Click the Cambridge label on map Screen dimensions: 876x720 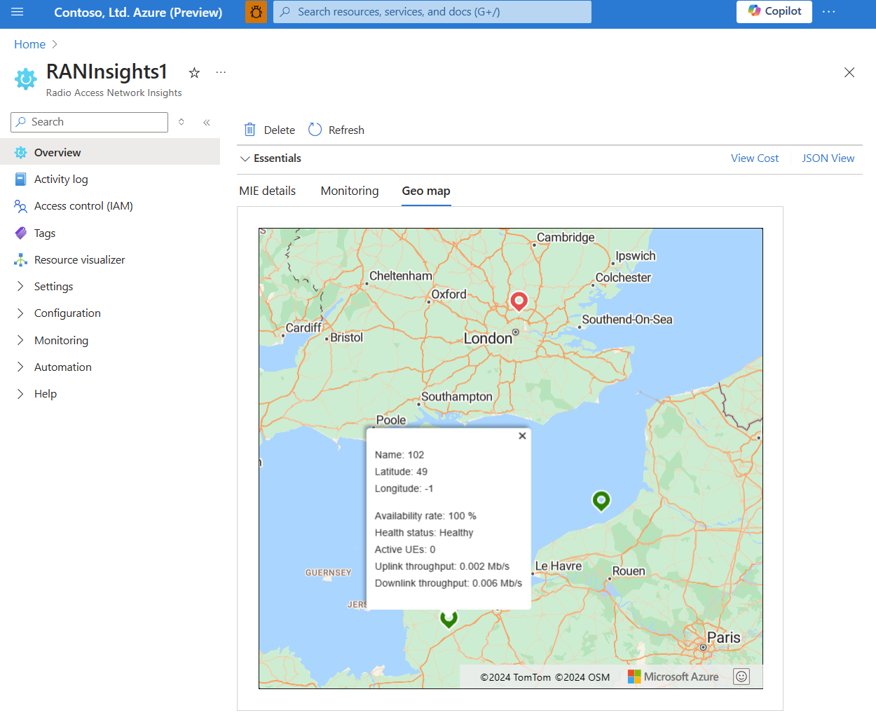565,237
